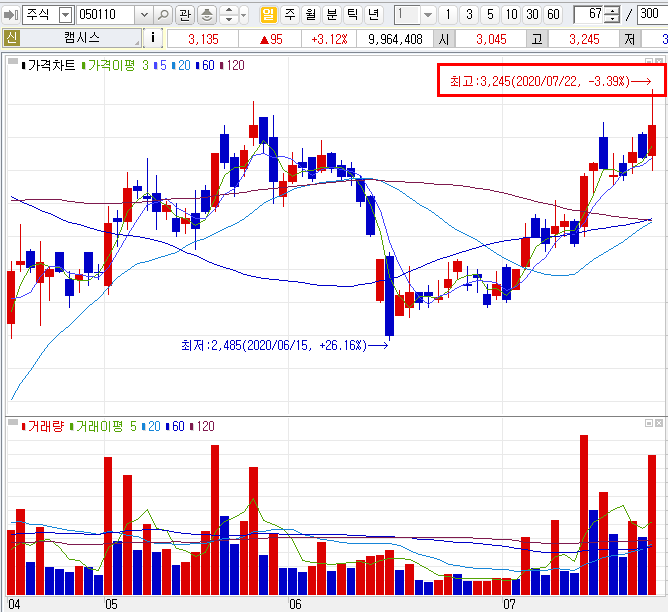The width and height of the screenshot is (668, 612).
Task: Switch to the 년 yearly chart
Action: pyautogui.click(x=373, y=15)
